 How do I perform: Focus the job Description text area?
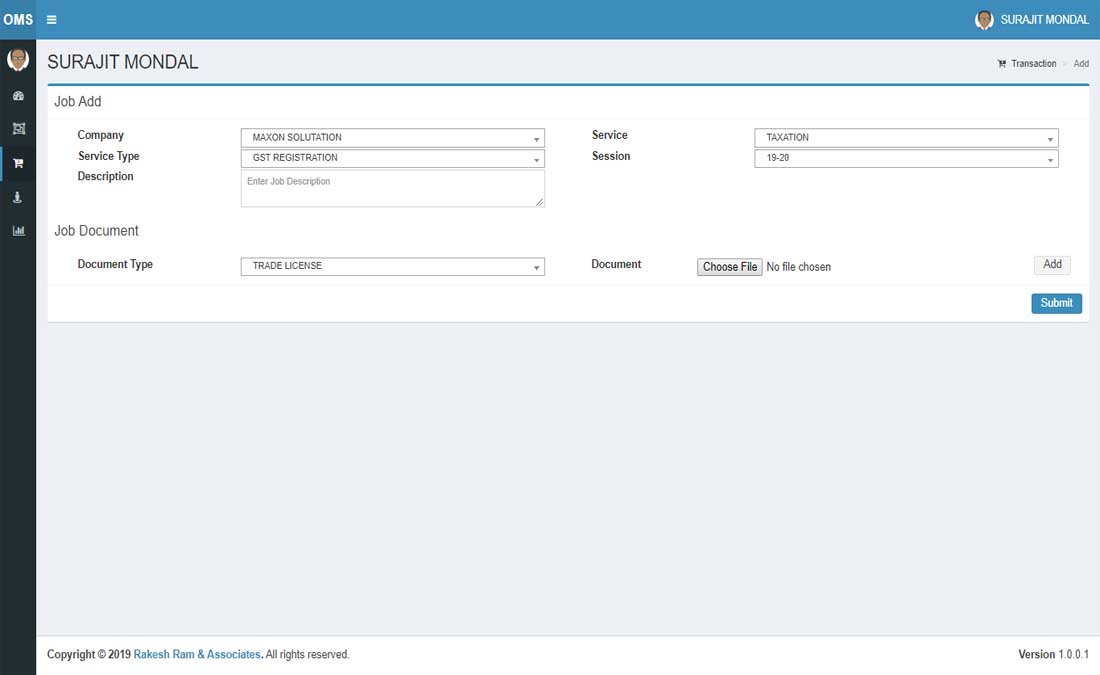pyautogui.click(x=392, y=188)
